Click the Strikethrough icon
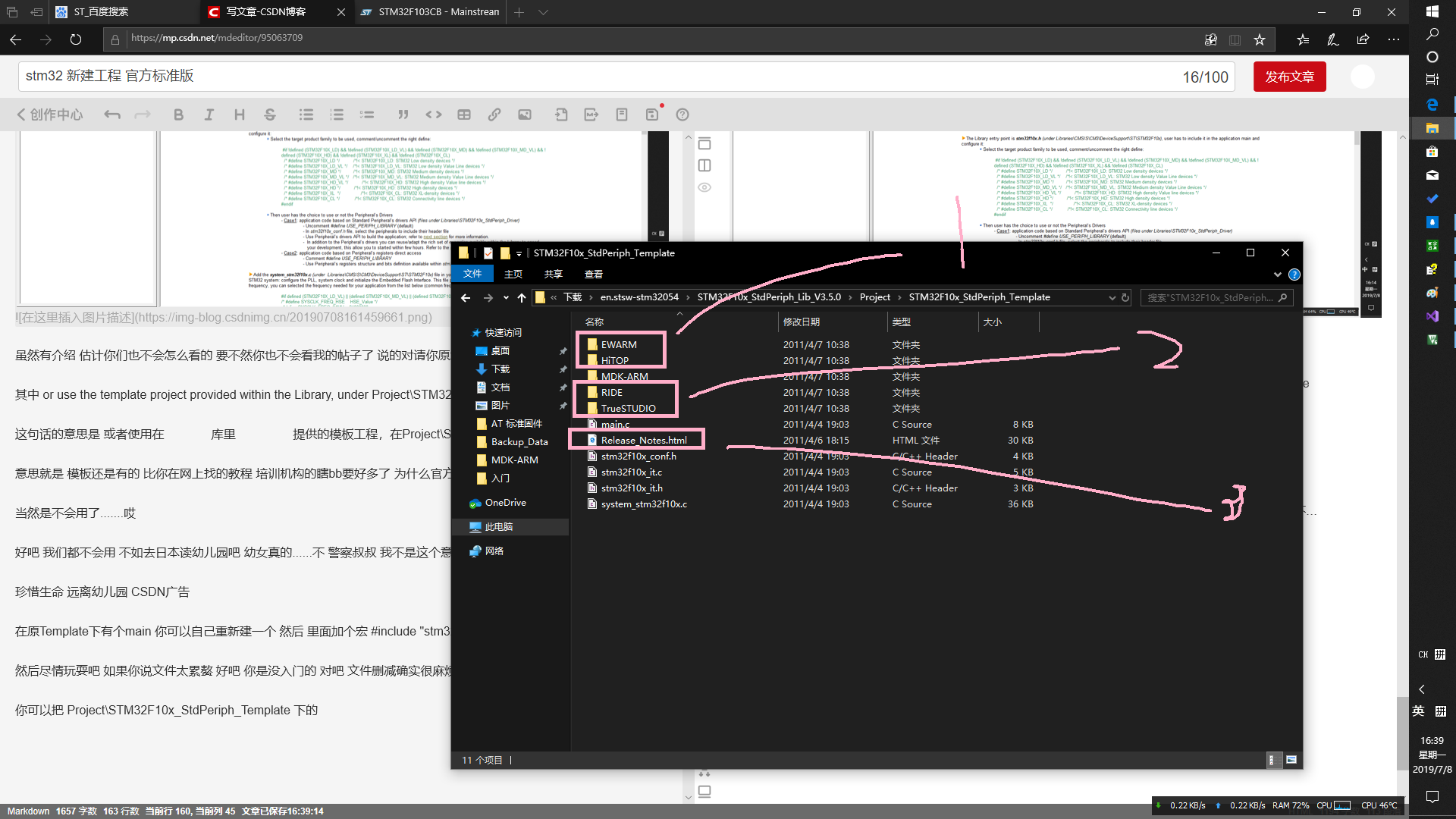1456x819 pixels. tap(270, 115)
